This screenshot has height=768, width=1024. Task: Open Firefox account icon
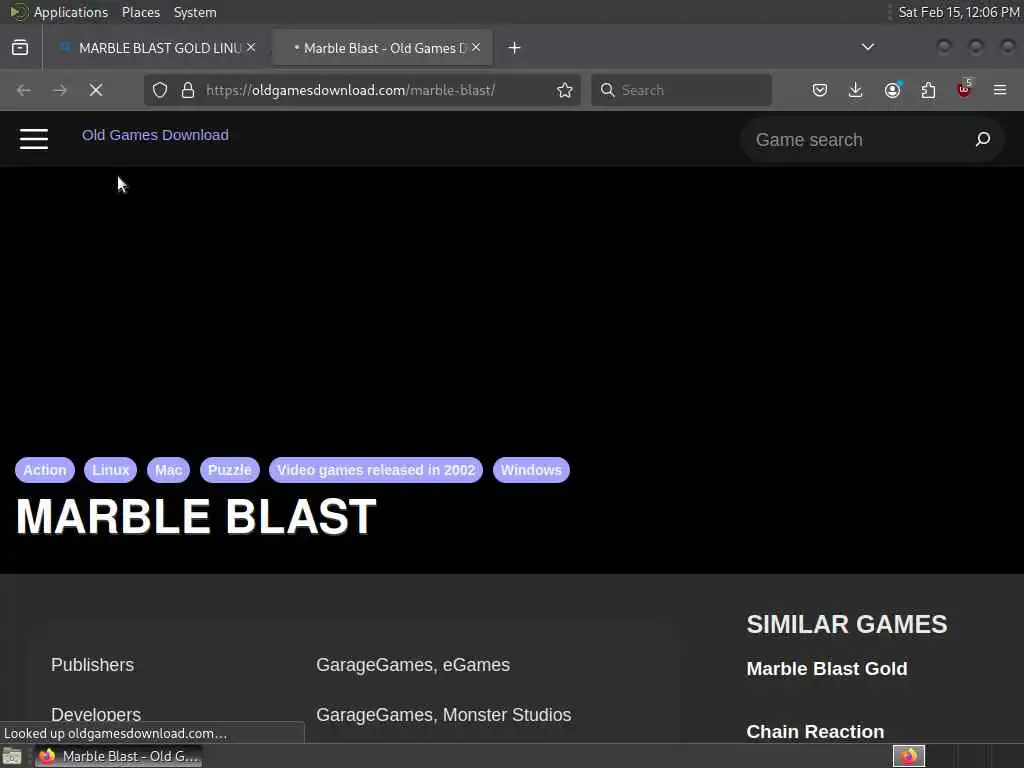pyautogui.click(x=892, y=90)
